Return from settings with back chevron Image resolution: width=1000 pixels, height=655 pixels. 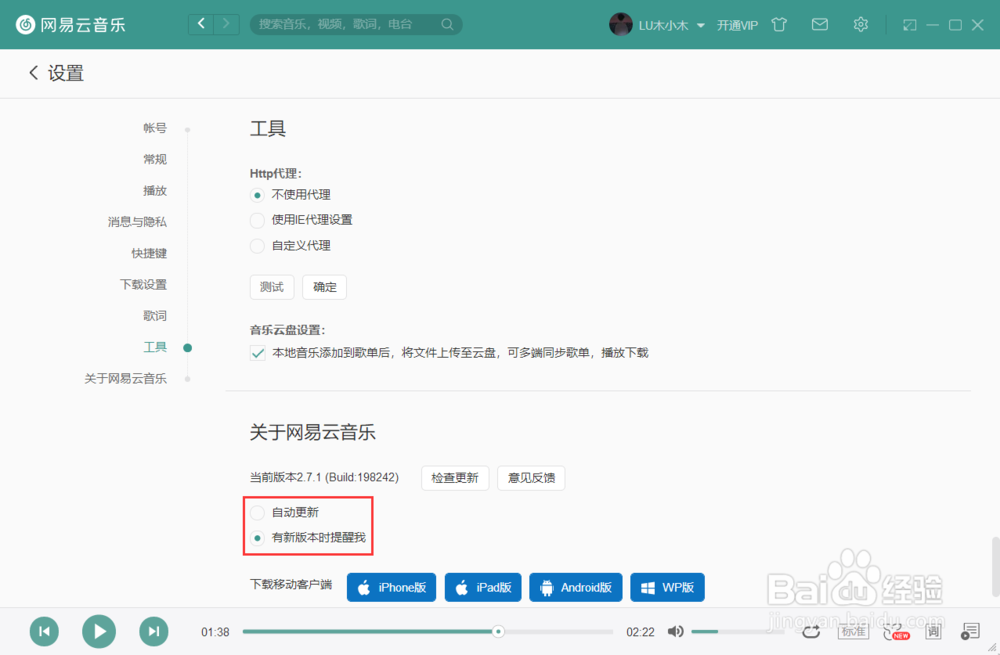tap(34, 73)
